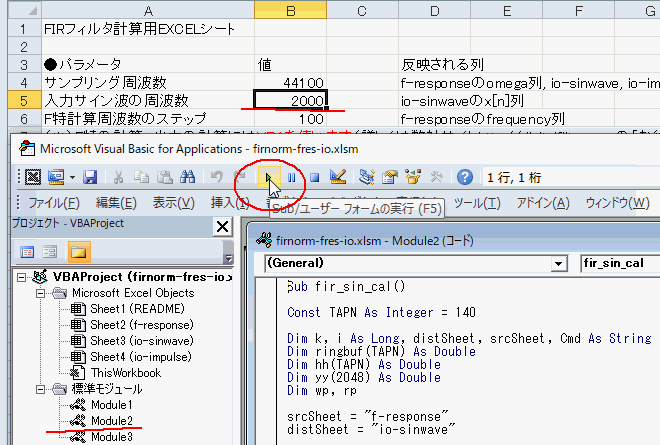Click the Excel select-all corner button

coord(24,11)
